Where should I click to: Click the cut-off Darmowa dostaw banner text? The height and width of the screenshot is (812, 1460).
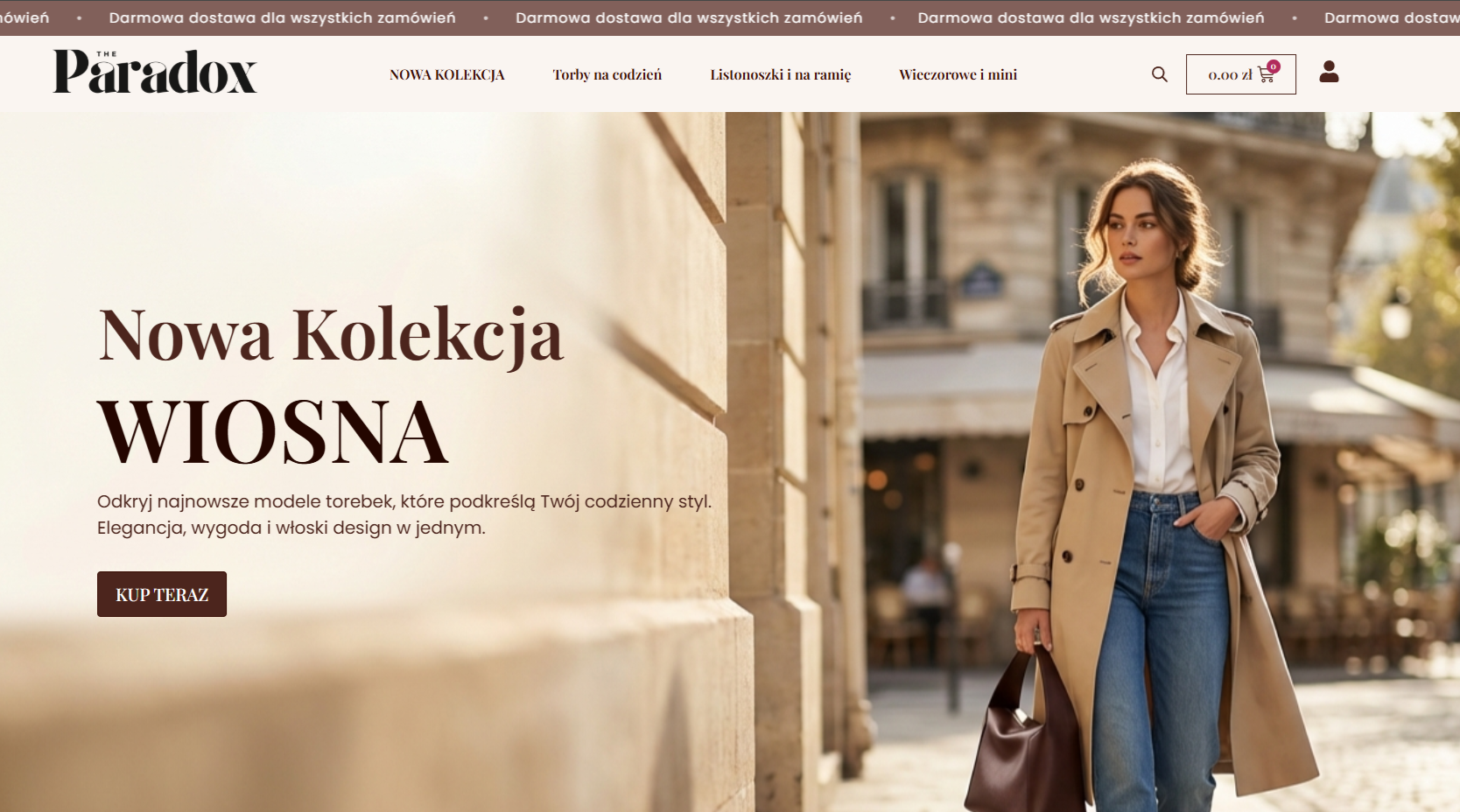(1392, 17)
